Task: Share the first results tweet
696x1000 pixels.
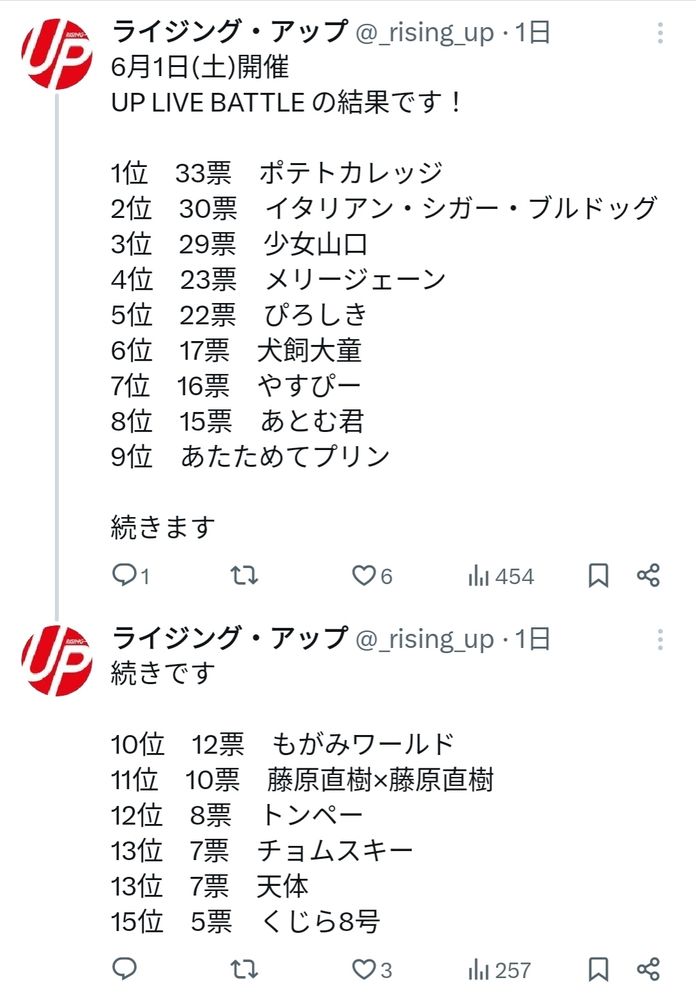Action: 648,575
